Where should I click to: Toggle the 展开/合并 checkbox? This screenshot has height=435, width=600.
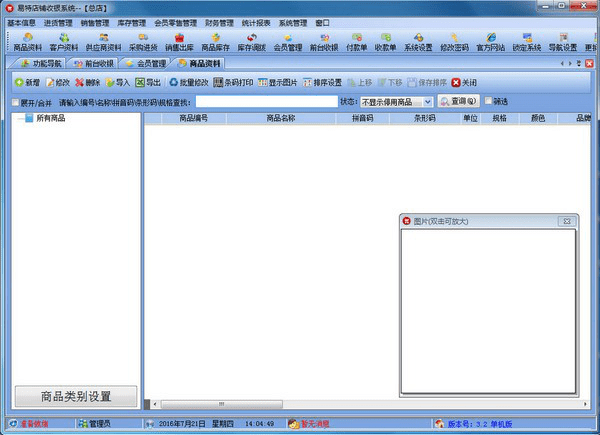coord(15,102)
